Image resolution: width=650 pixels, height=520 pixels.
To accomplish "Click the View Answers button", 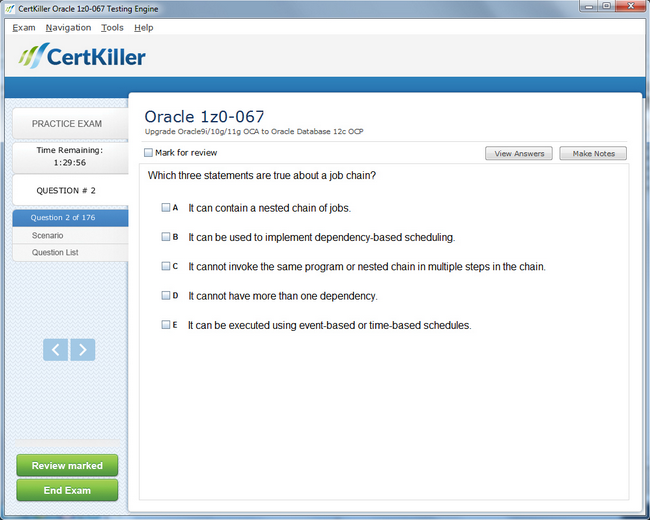I will tap(519, 153).
